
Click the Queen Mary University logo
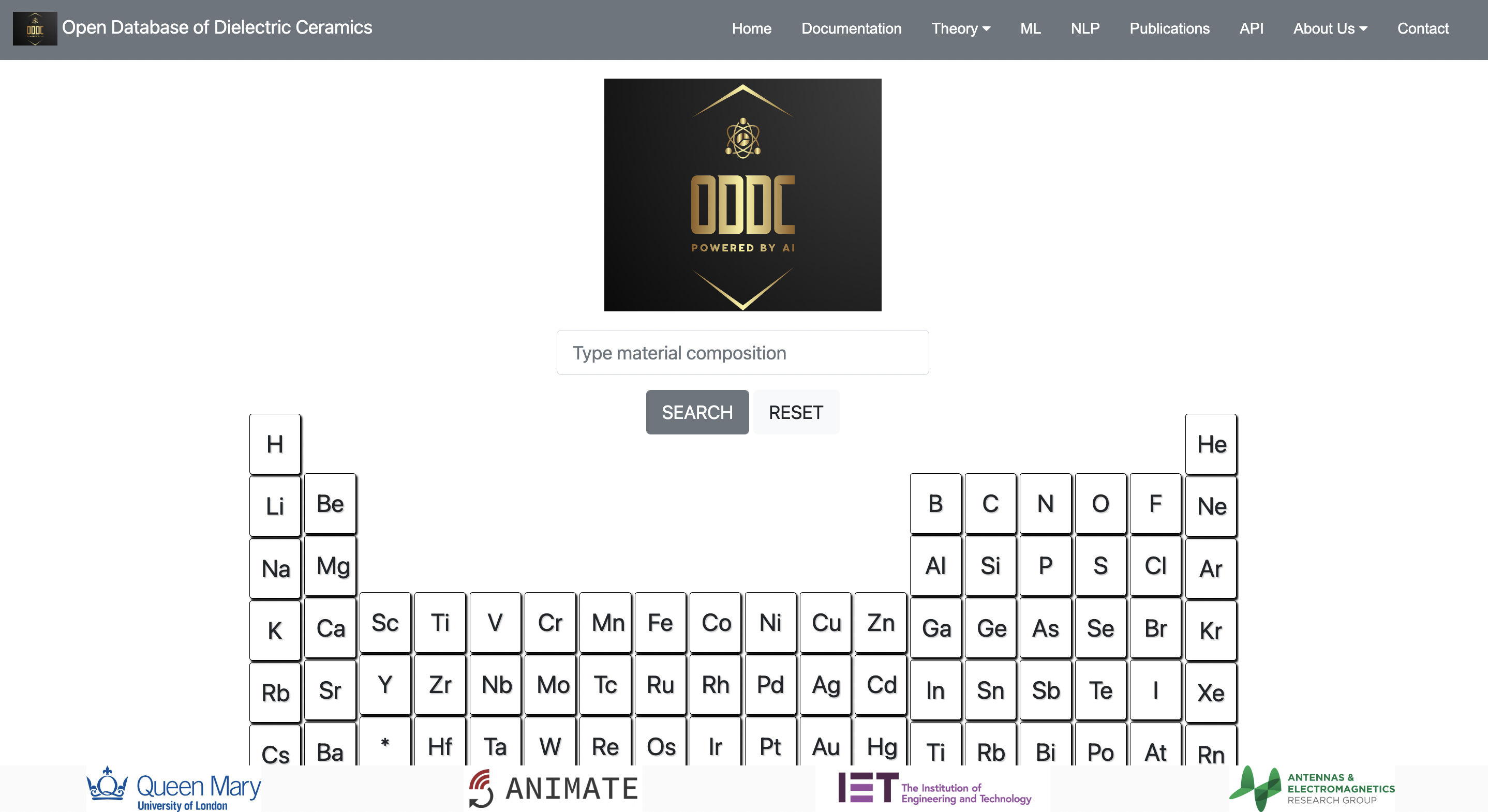pyautogui.click(x=174, y=789)
